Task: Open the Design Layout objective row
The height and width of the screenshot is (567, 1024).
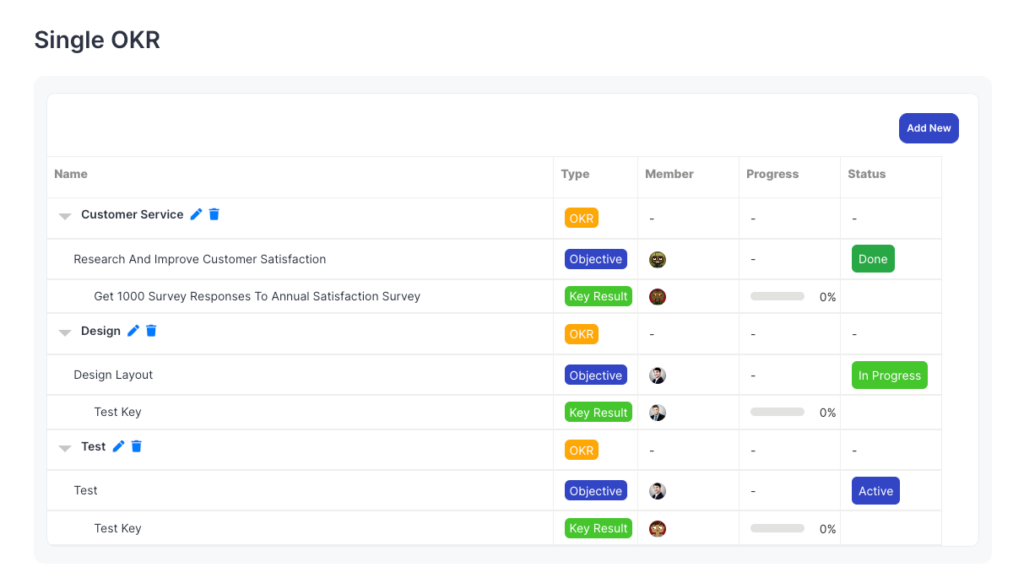Action: [113, 375]
